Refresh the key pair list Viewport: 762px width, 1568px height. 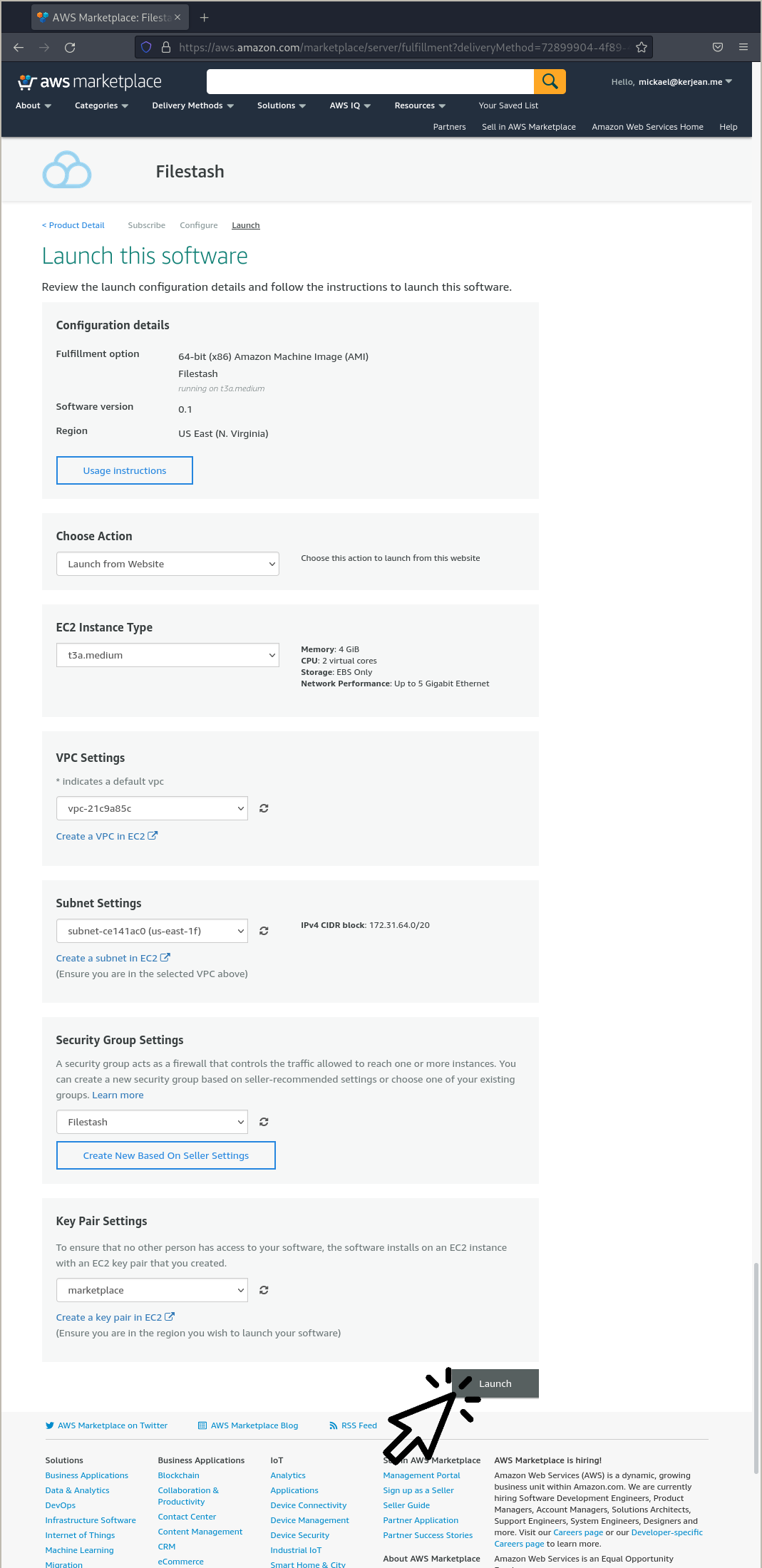tap(264, 1290)
